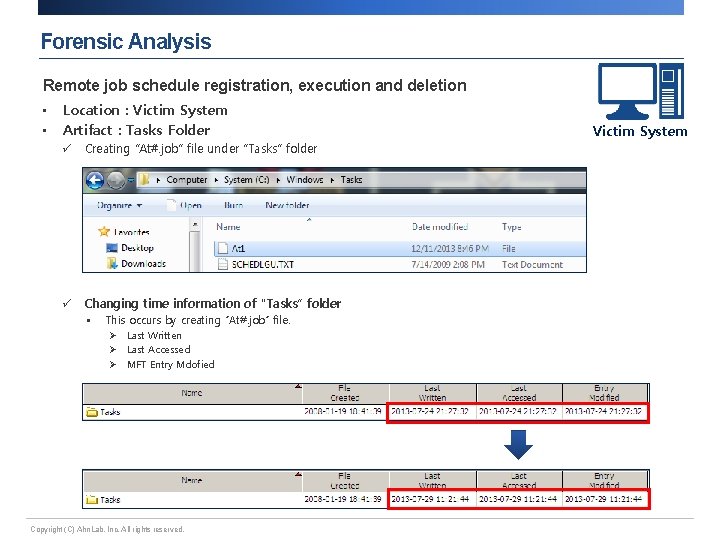The height and width of the screenshot is (540, 720).
Task: Sort by the Type column header
Action: [512, 227]
